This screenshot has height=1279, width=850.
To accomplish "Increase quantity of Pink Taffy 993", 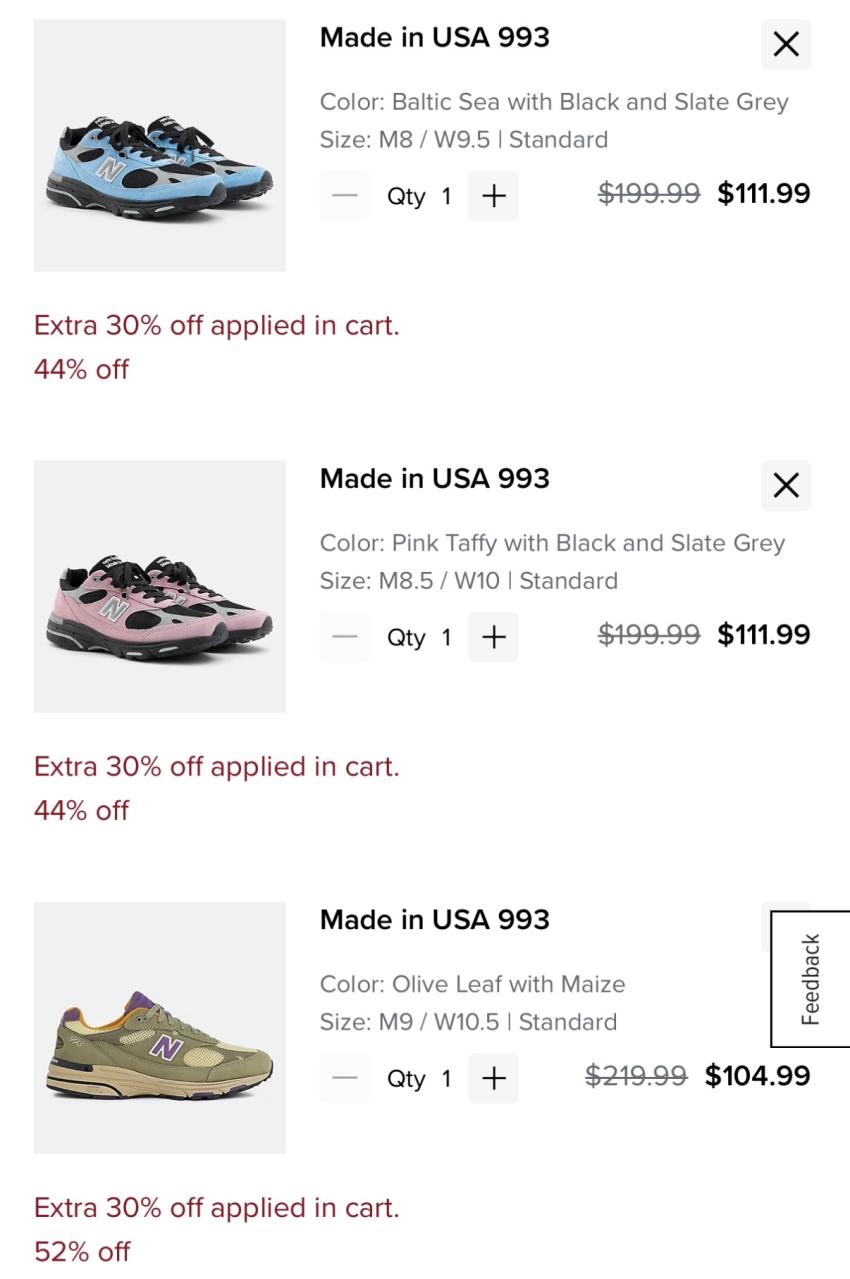I will tap(493, 637).
